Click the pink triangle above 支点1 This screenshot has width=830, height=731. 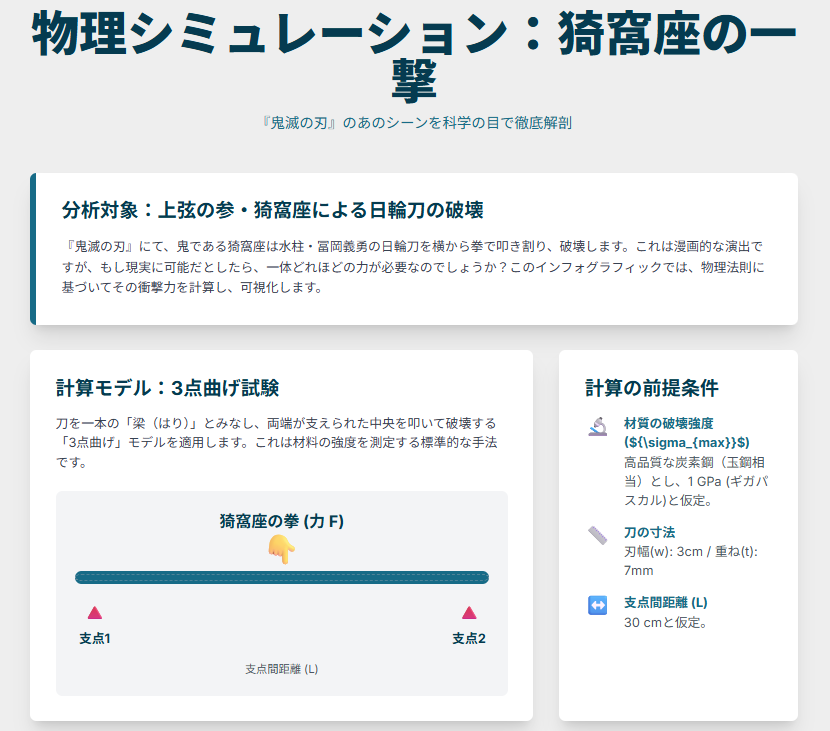[95, 612]
